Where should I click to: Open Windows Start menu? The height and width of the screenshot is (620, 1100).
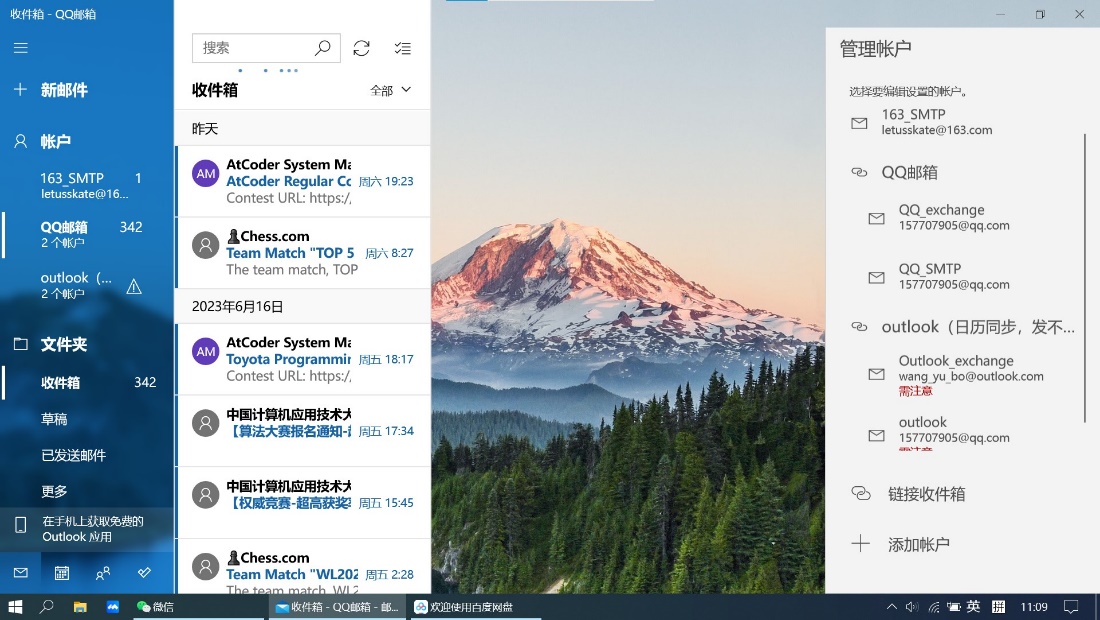pyautogui.click(x=15, y=607)
